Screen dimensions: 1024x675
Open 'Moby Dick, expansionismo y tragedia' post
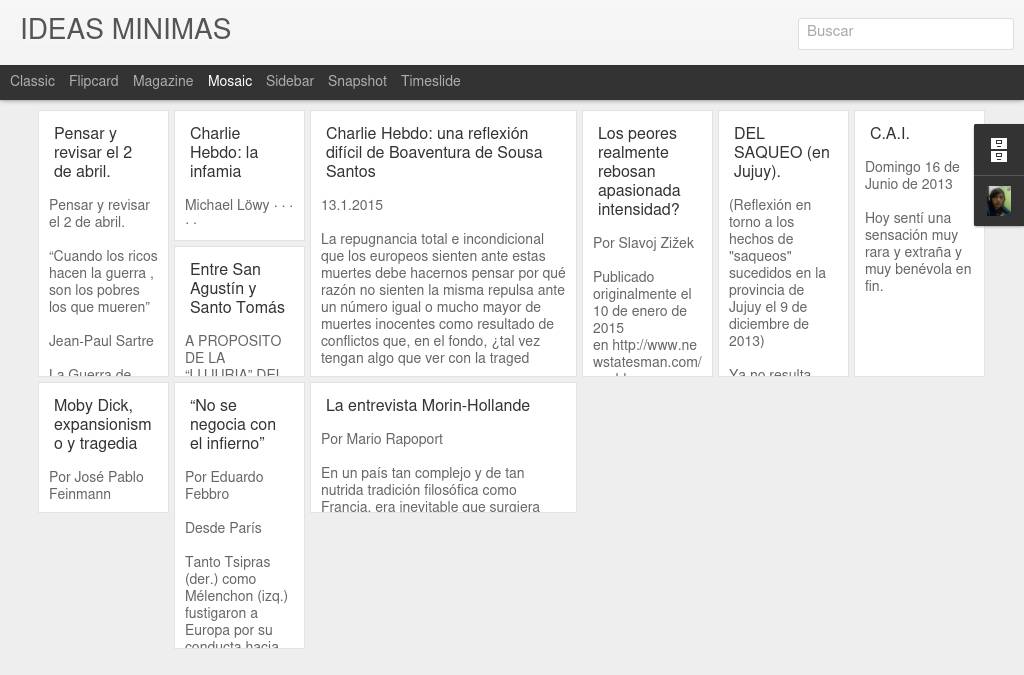(102, 425)
